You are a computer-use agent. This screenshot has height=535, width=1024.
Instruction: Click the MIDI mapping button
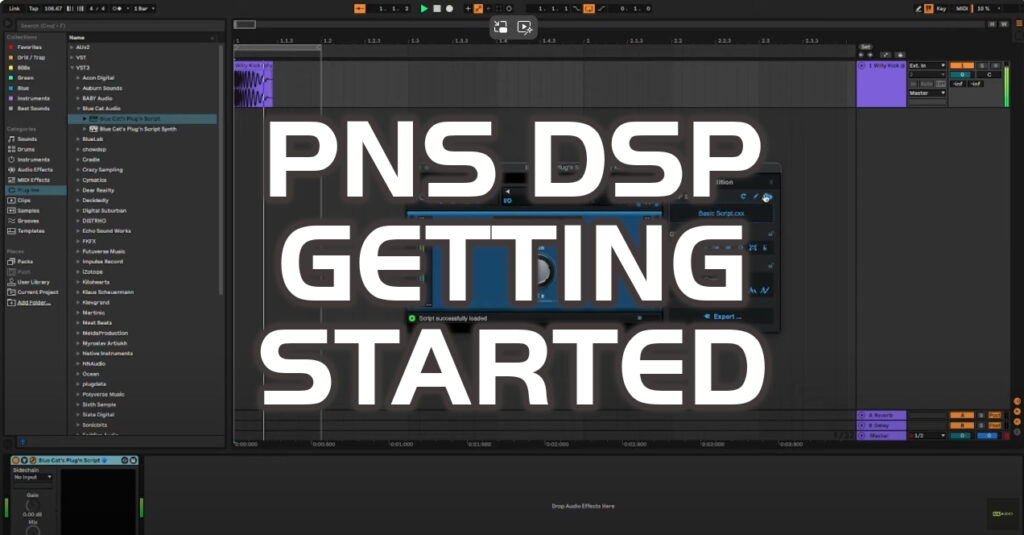coord(962,8)
